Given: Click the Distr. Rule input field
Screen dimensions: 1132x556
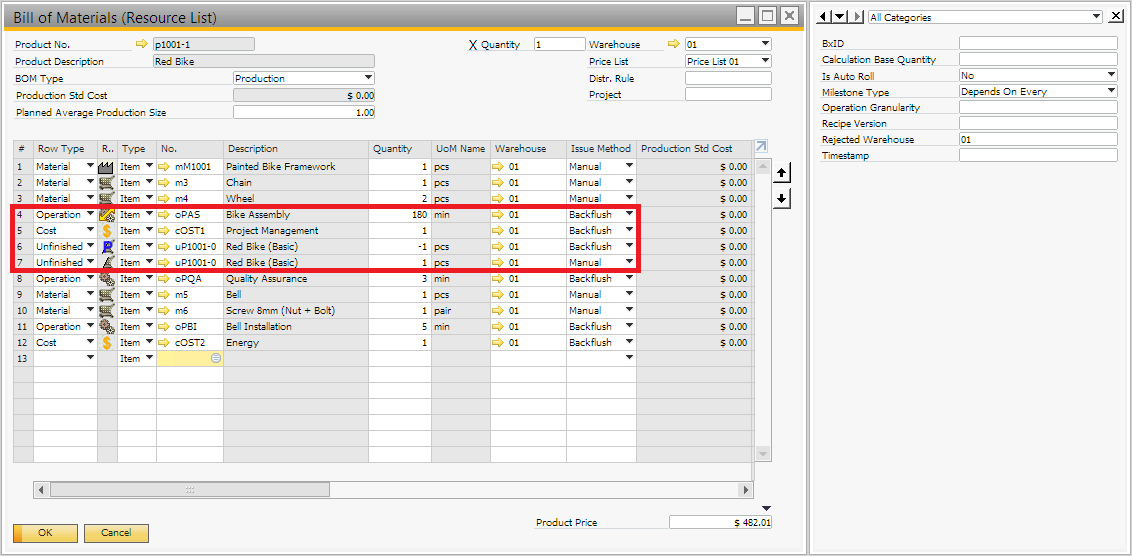Looking at the screenshot, I should [727, 78].
